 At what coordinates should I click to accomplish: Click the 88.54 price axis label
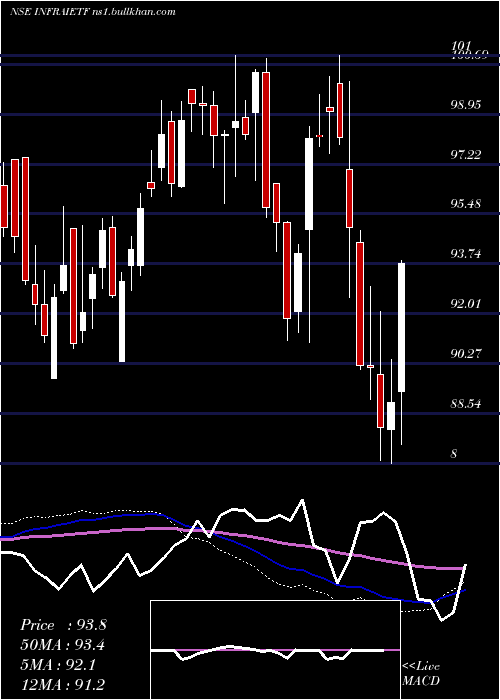pyautogui.click(x=467, y=404)
